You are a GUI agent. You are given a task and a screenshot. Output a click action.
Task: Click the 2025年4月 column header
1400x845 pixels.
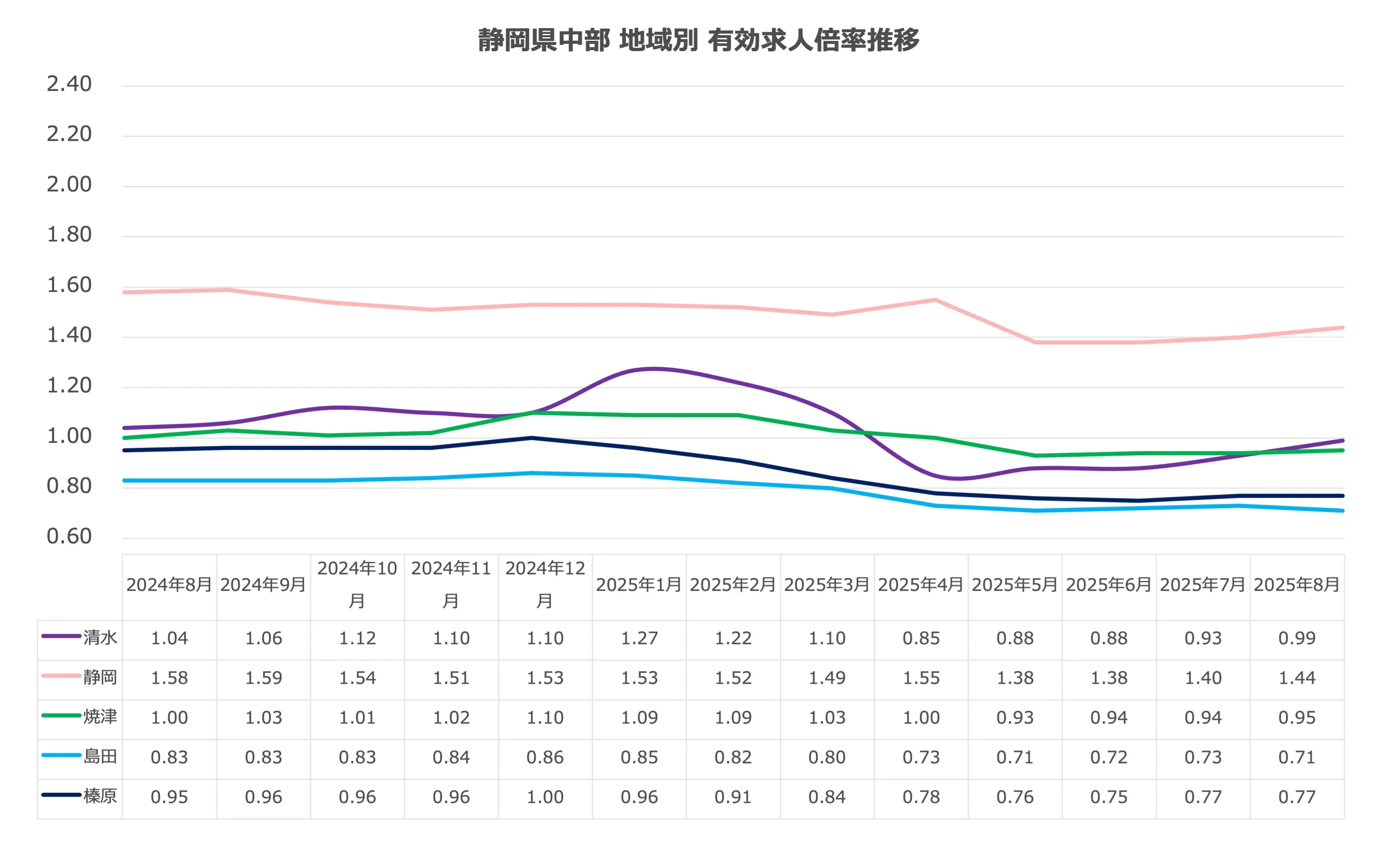pyautogui.click(x=921, y=585)
